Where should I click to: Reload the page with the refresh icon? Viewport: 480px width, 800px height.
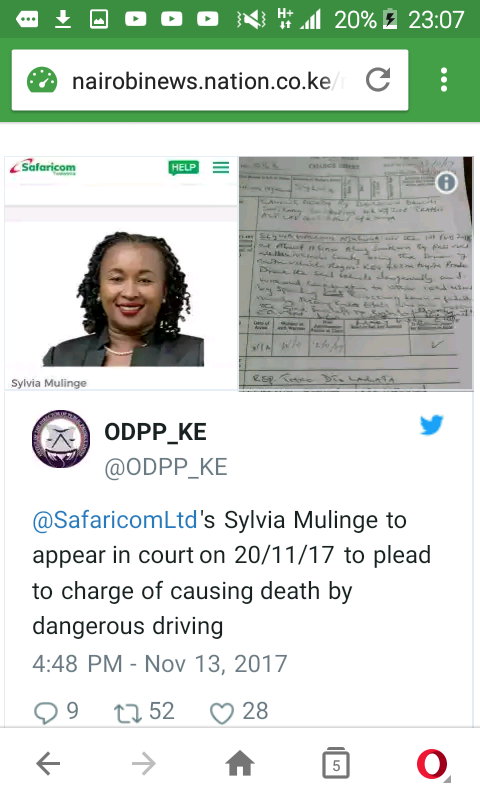(378, 80)
